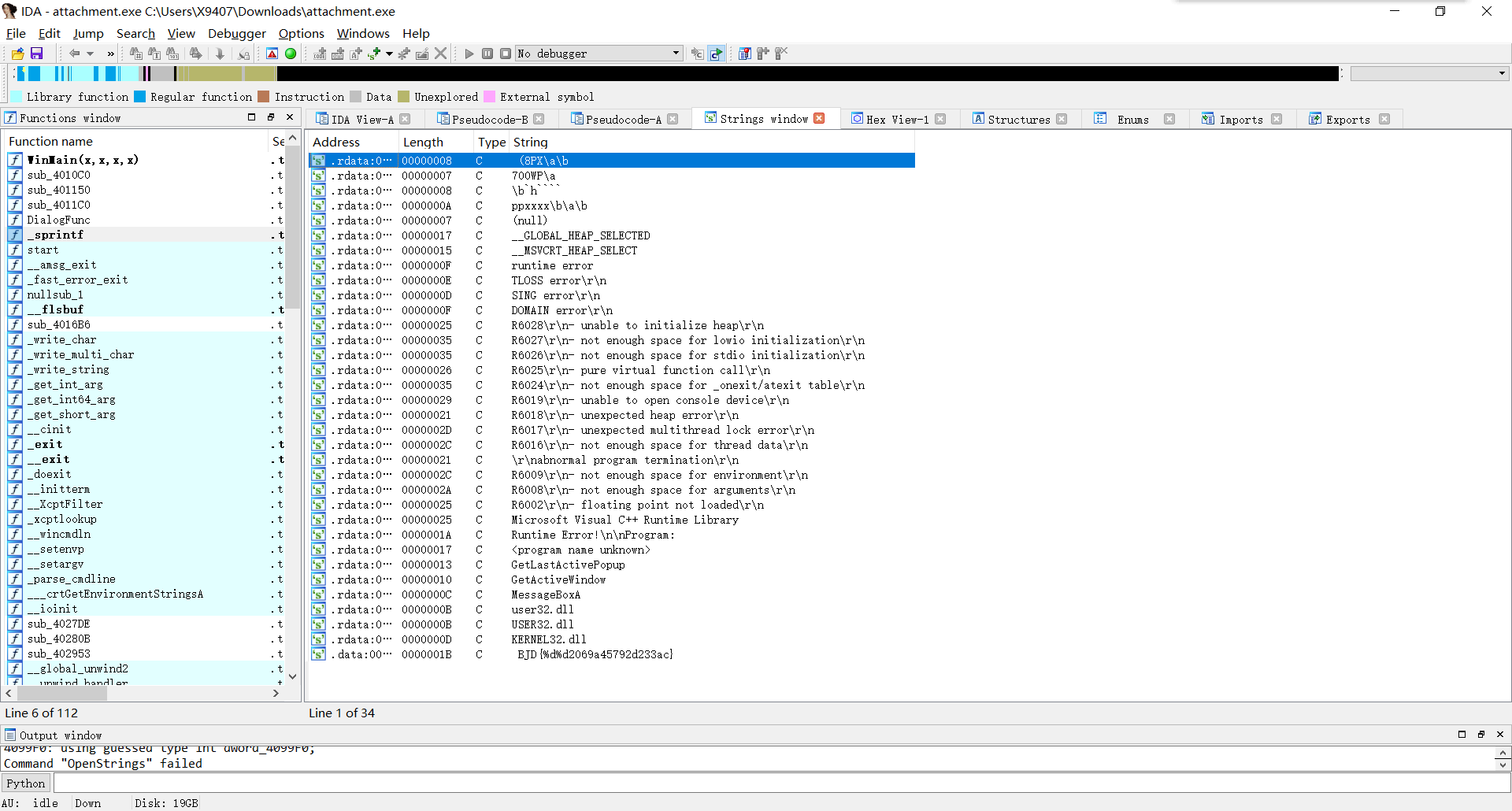Close the Pseudocode-B tab
The height and width of the screenshot is (811, 1512).
pyautogui.click(x=539, y=119)
